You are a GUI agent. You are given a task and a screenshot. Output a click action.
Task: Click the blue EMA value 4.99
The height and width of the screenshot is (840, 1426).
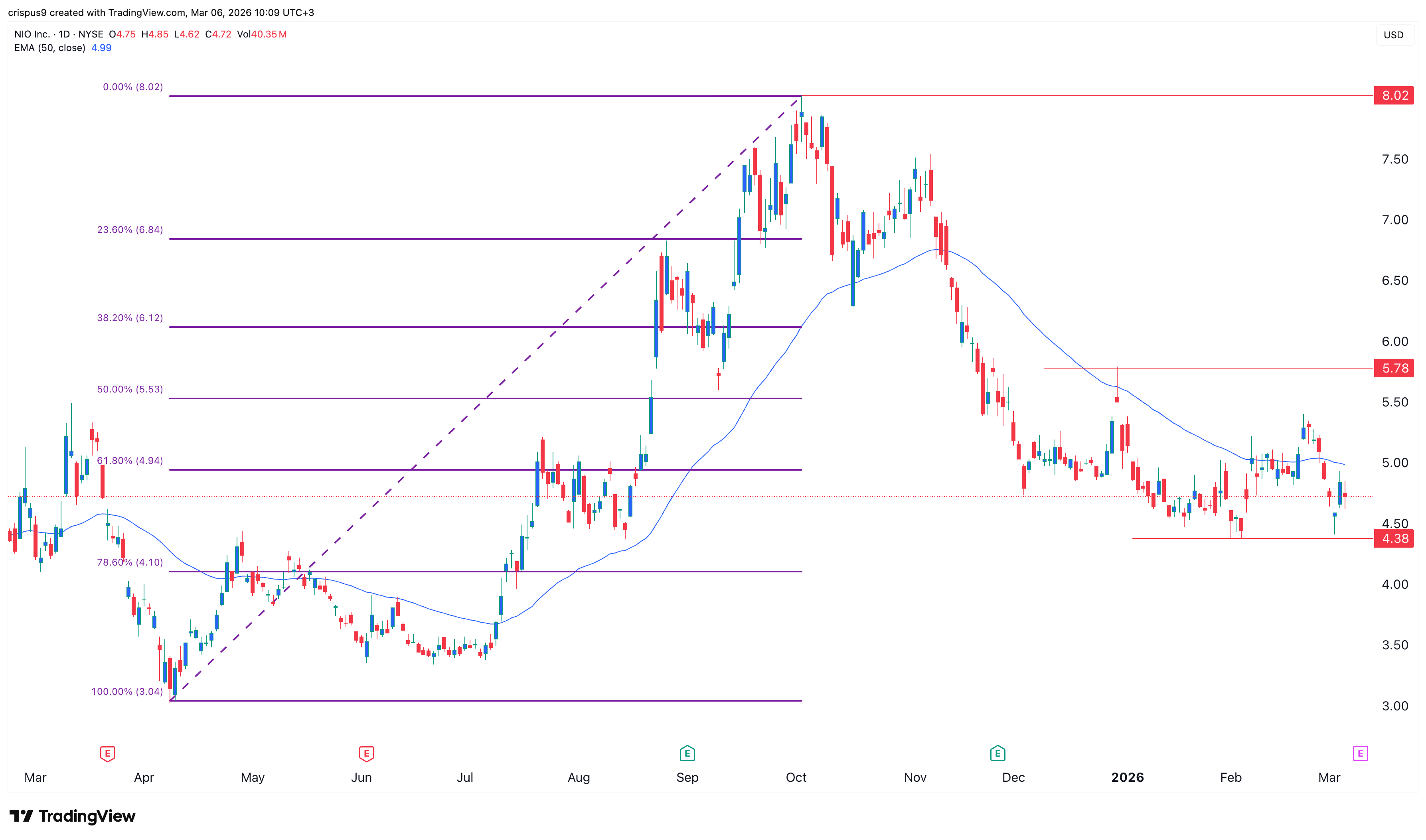click(101, 48)
